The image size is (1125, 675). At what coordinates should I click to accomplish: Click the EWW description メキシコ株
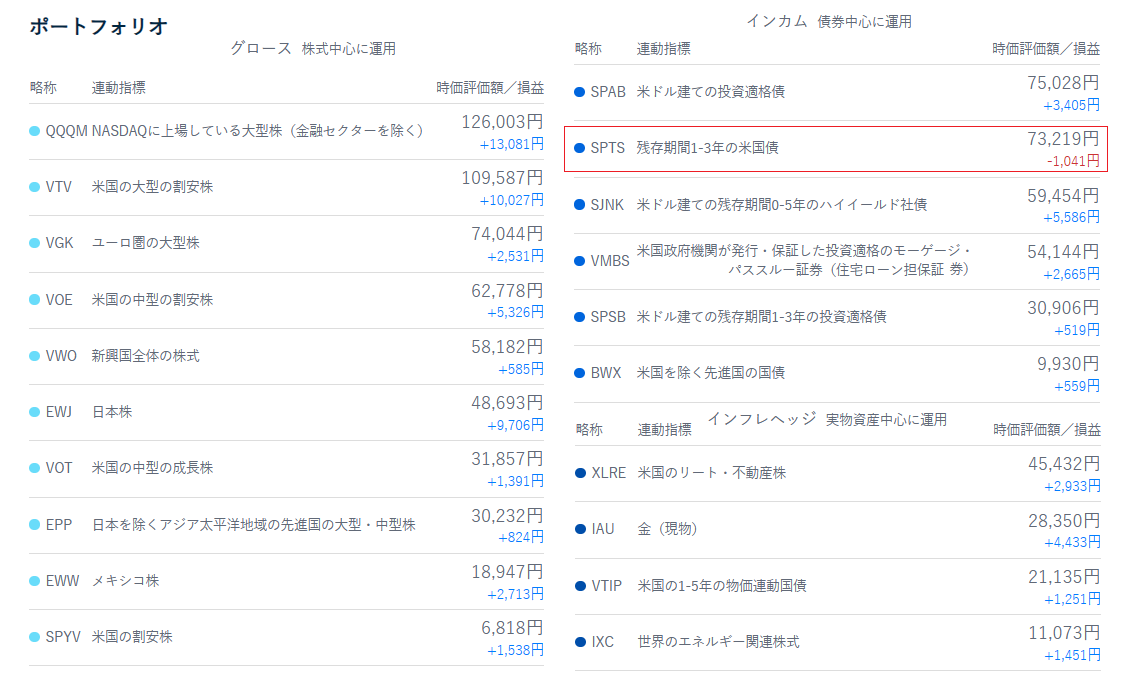(126, 581)
